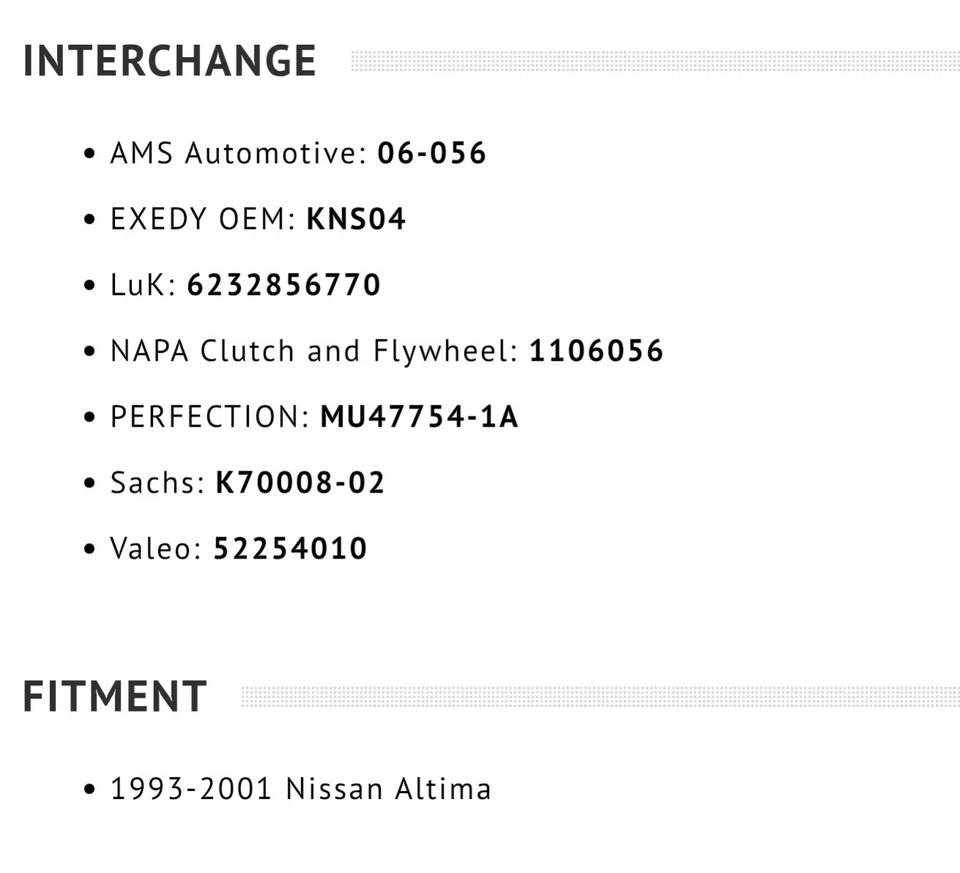Click the PERFECTION brand label
The width and height of the screenshot is (960, 873).
[209, 417]
